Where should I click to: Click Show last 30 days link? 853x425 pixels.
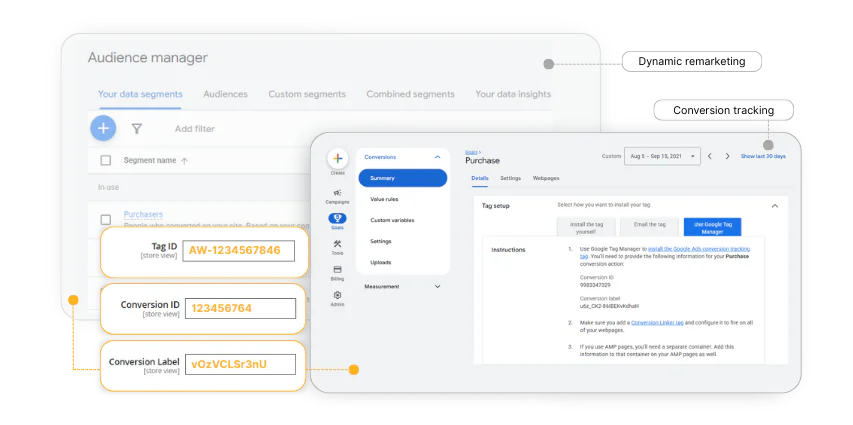click(763, 156)
